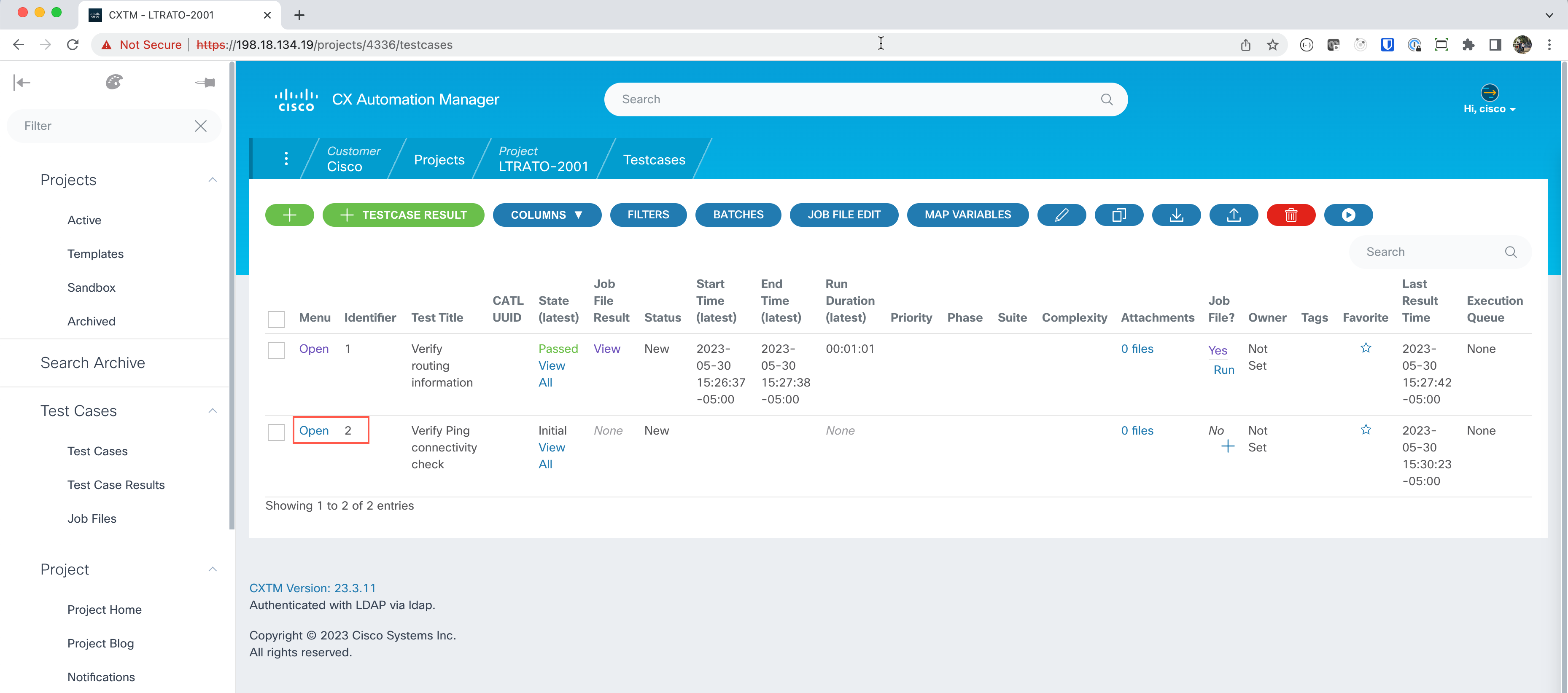Click the Customer Cisco breadcrumb
The width and height of the screenshot is (1568, 693).
point(354,159)
